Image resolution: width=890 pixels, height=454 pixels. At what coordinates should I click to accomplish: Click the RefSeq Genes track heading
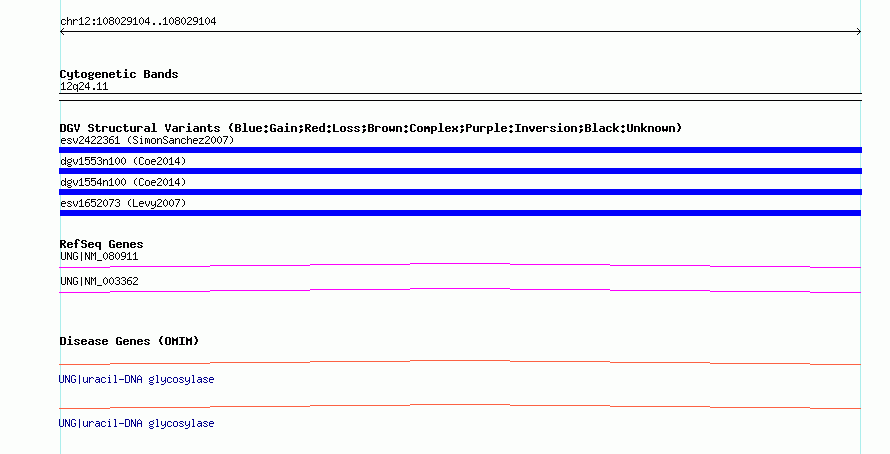tap(102, 244)
